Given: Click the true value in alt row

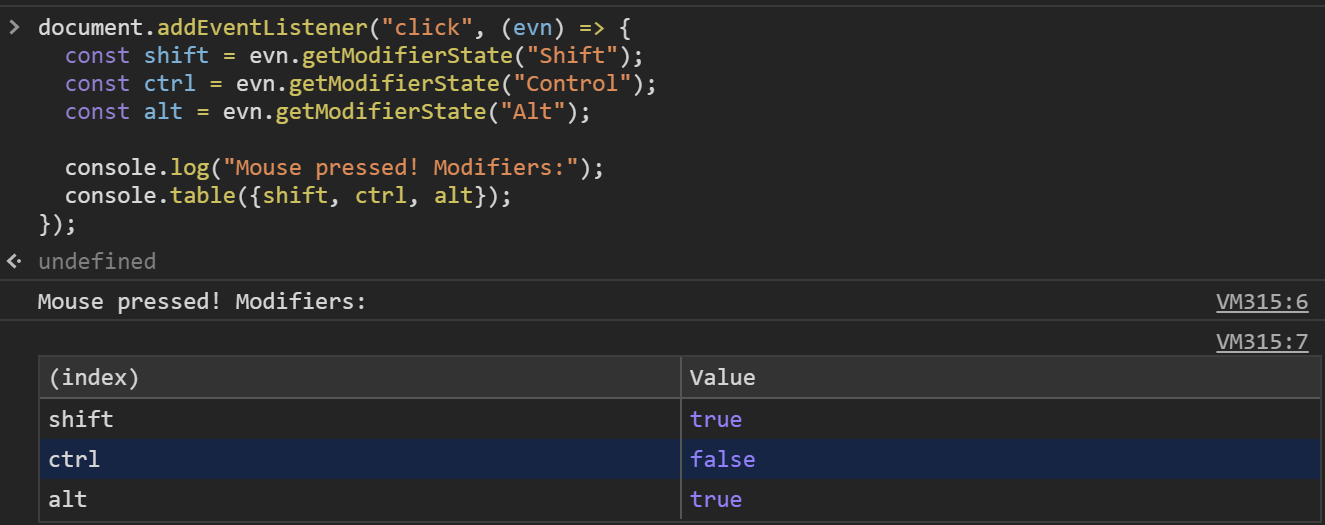Looking at the screenshot, I should pos(716,499).
